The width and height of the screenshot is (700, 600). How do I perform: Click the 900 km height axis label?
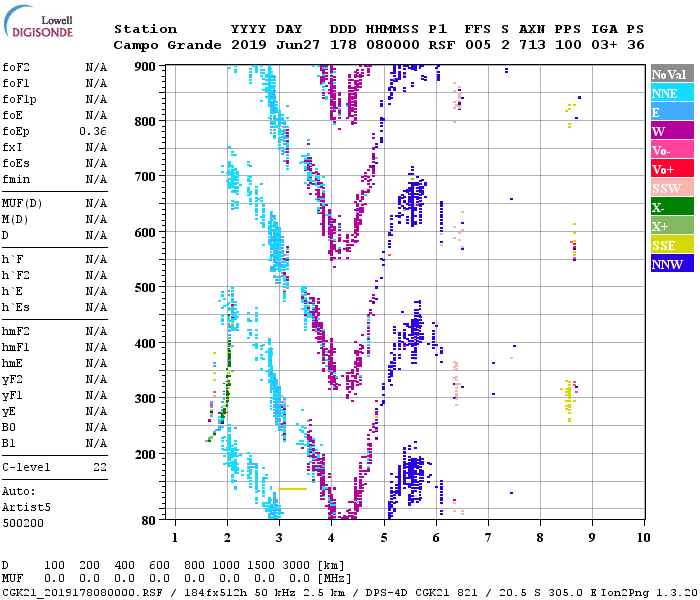(145, 67)
